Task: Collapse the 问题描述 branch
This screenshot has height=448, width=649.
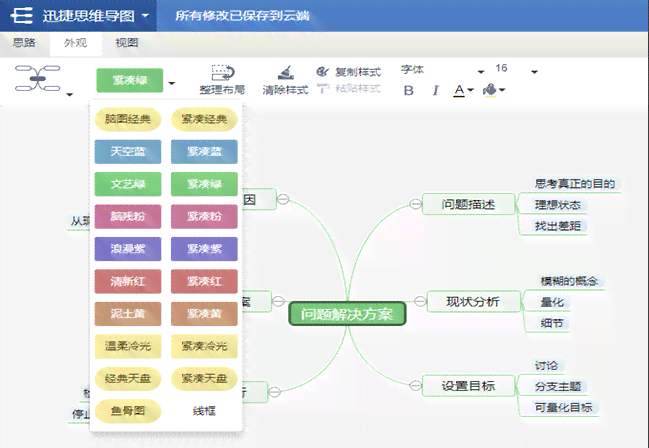Action: pos(415,203)
